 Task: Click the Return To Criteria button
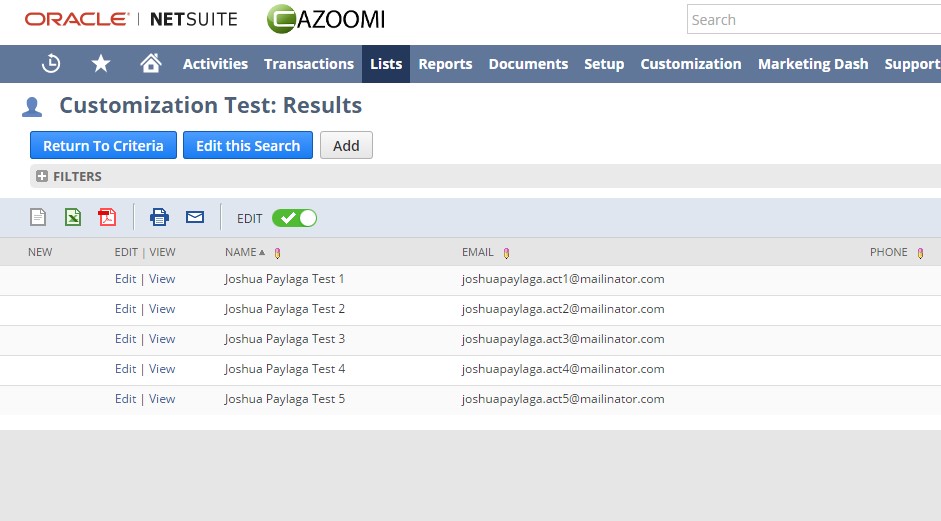(x=103, y=146)
